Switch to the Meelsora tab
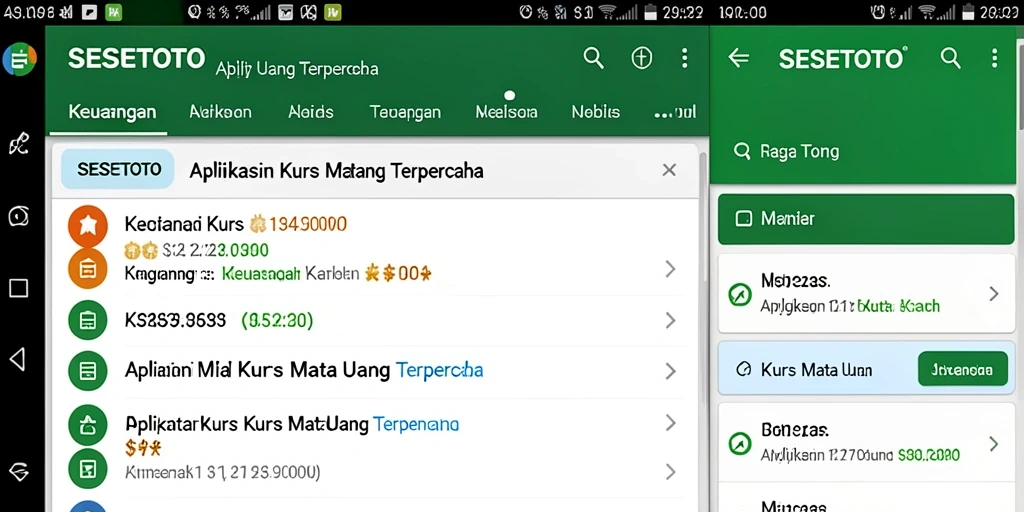The width and height of the screenshot is (1024, 512). click(506, 112)
